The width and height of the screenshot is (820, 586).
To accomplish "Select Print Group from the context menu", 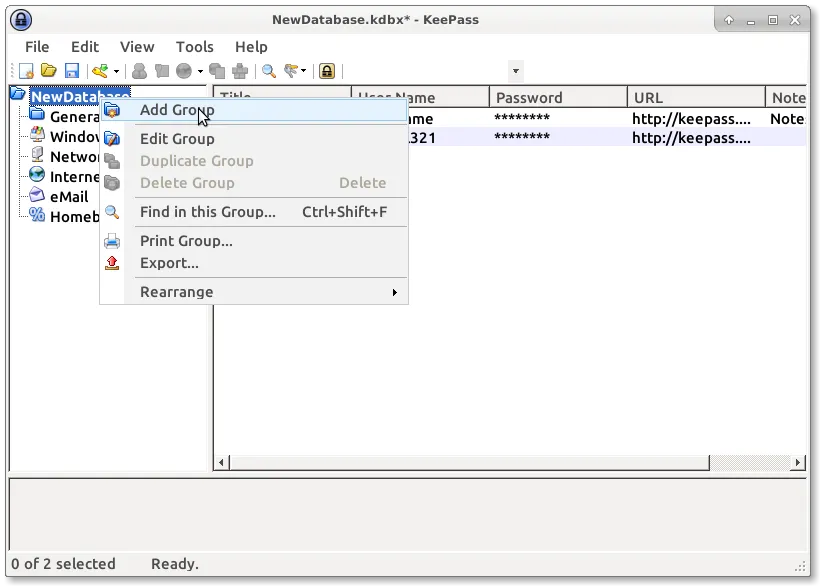I will 186,241.
